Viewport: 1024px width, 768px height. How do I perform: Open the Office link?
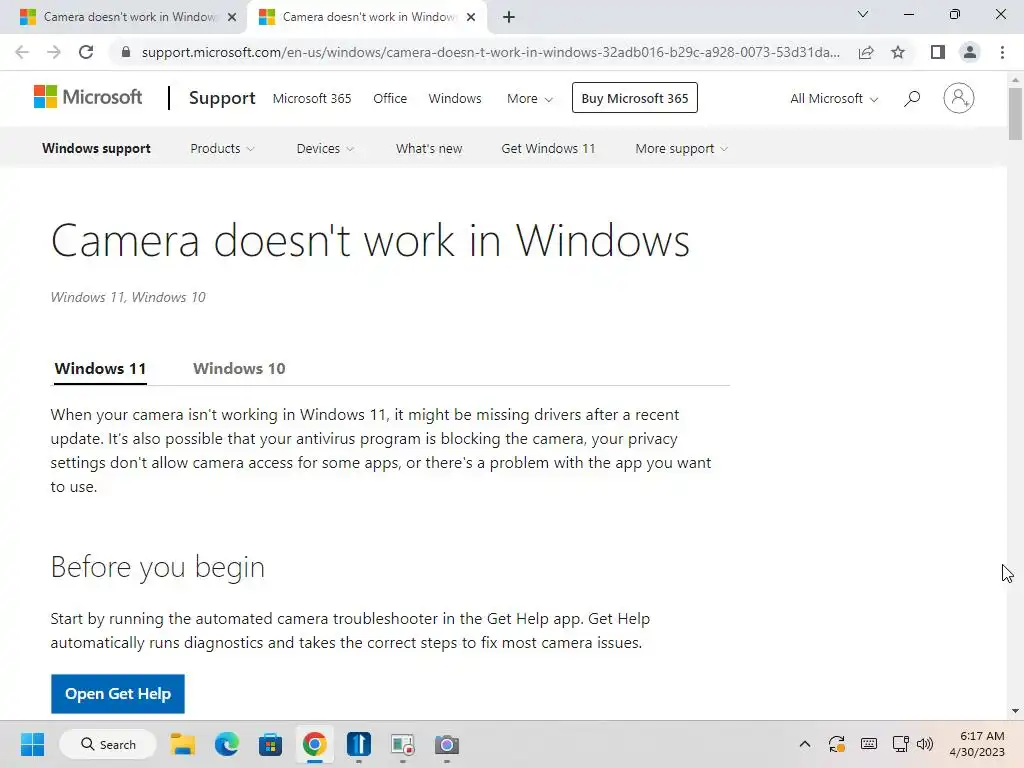point(390,99)
